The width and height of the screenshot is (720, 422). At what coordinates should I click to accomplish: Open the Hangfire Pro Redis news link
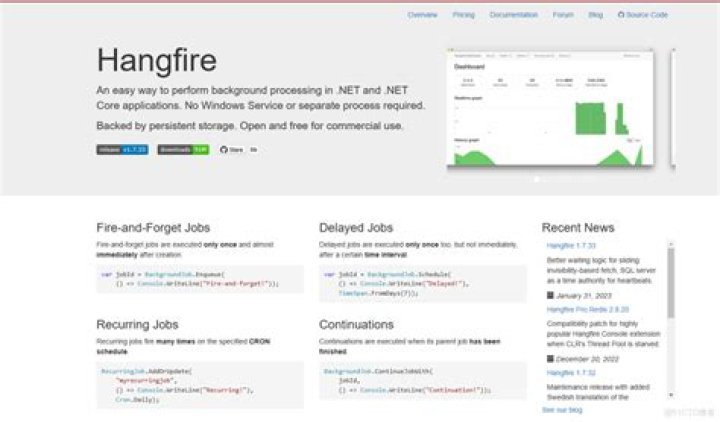tap(588, 309)
